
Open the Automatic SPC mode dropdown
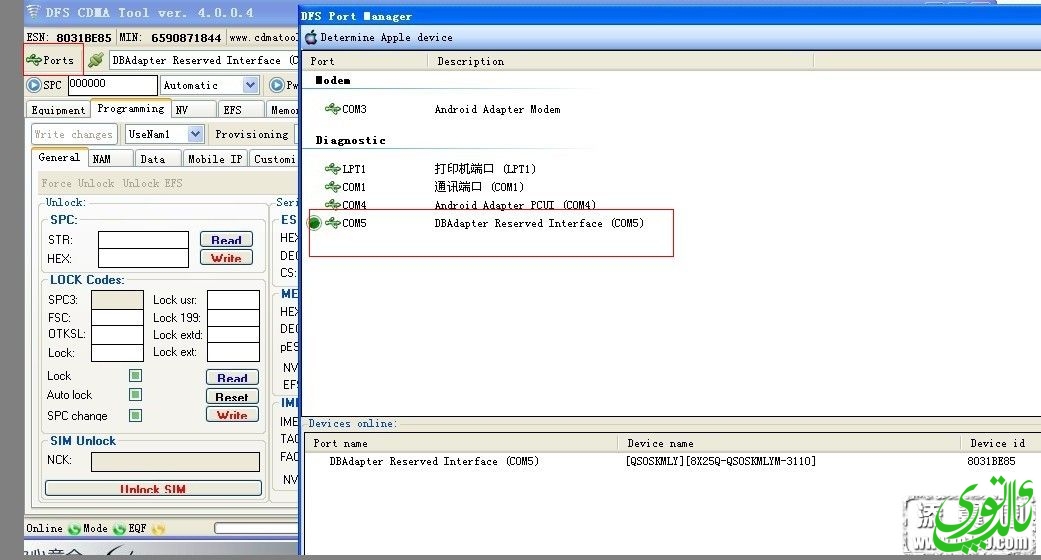[x=250, y=85]
